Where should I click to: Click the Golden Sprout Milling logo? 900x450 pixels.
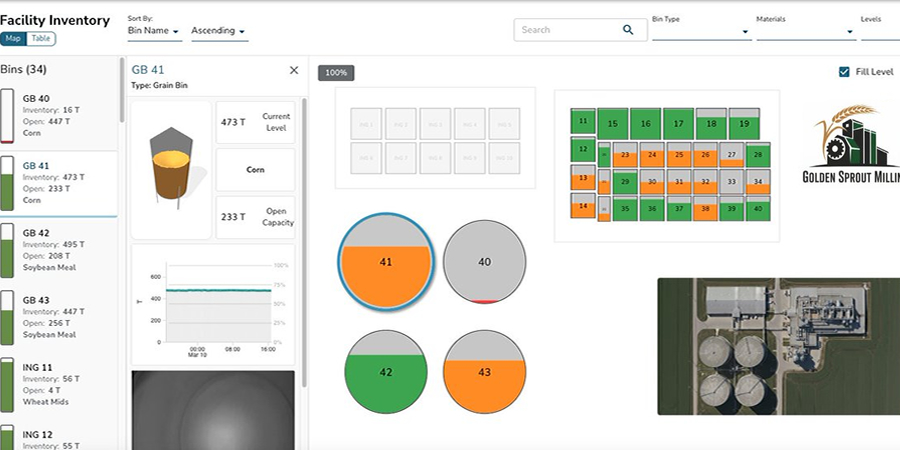848,145
